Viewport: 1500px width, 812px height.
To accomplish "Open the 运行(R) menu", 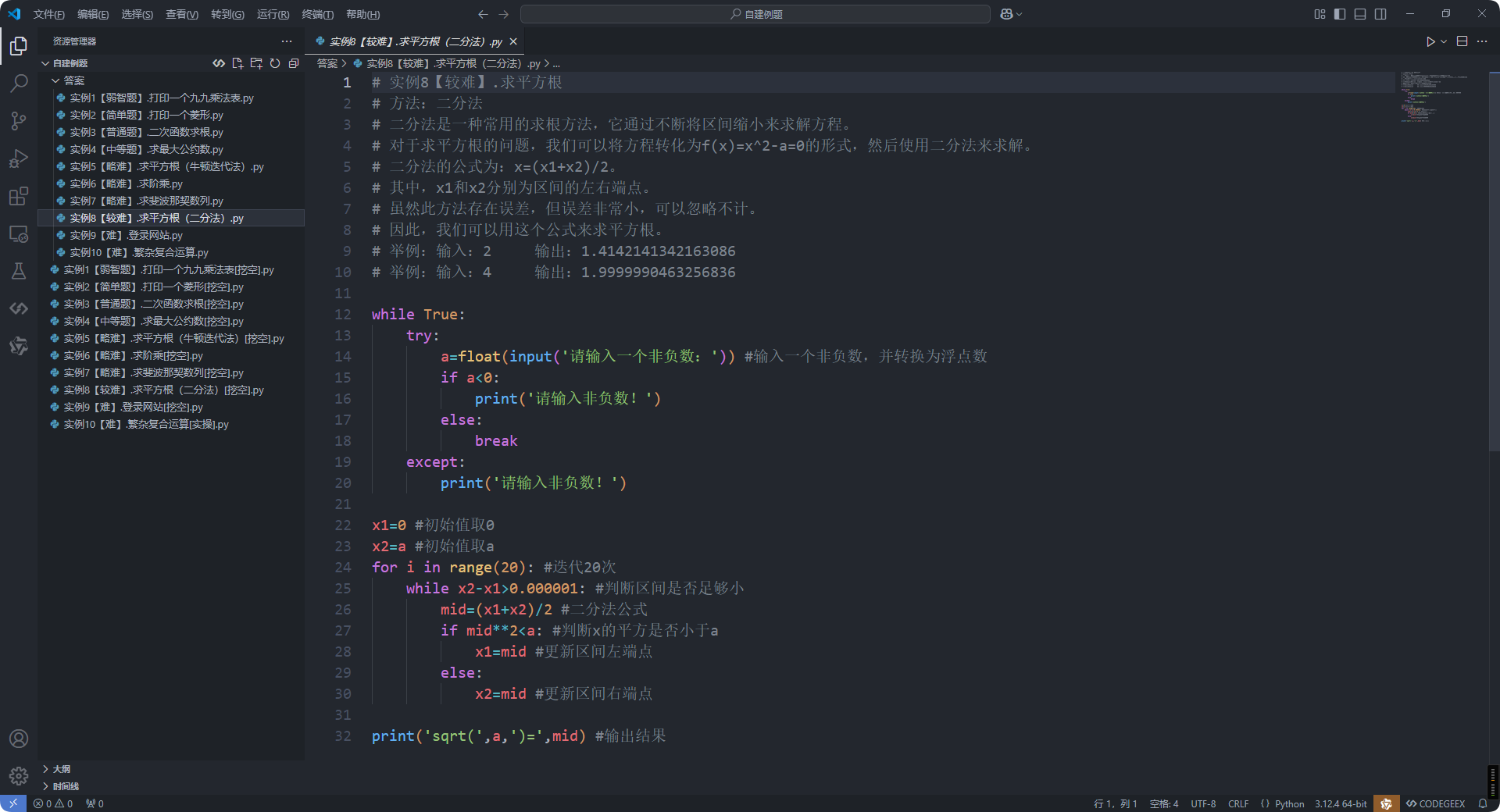I will [272, 14].
